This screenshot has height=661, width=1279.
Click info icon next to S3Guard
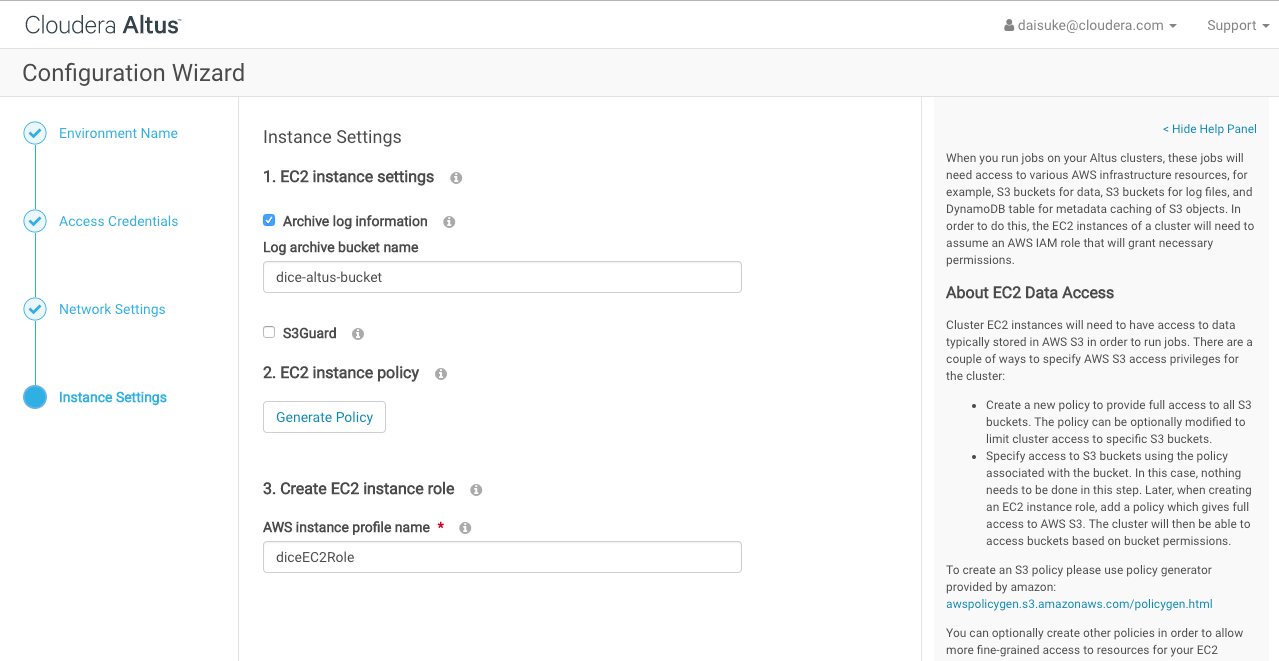[358, 334]
